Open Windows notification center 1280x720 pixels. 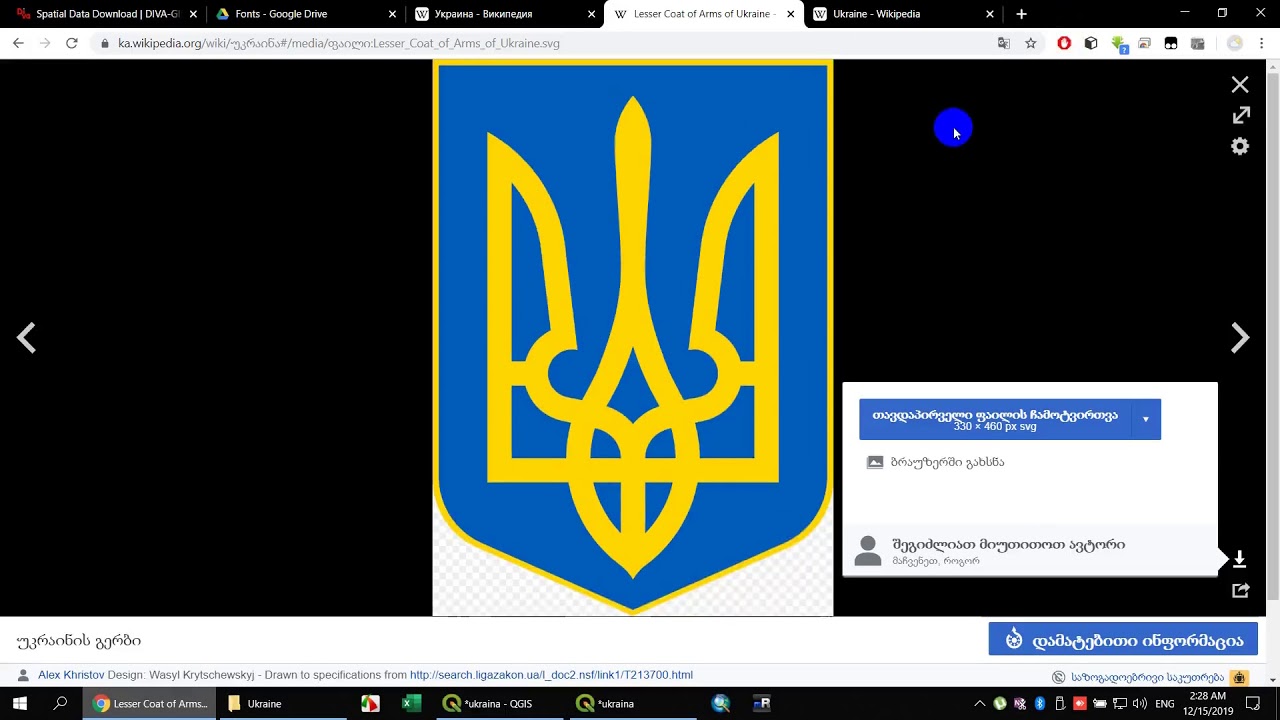pos(1253,703)
